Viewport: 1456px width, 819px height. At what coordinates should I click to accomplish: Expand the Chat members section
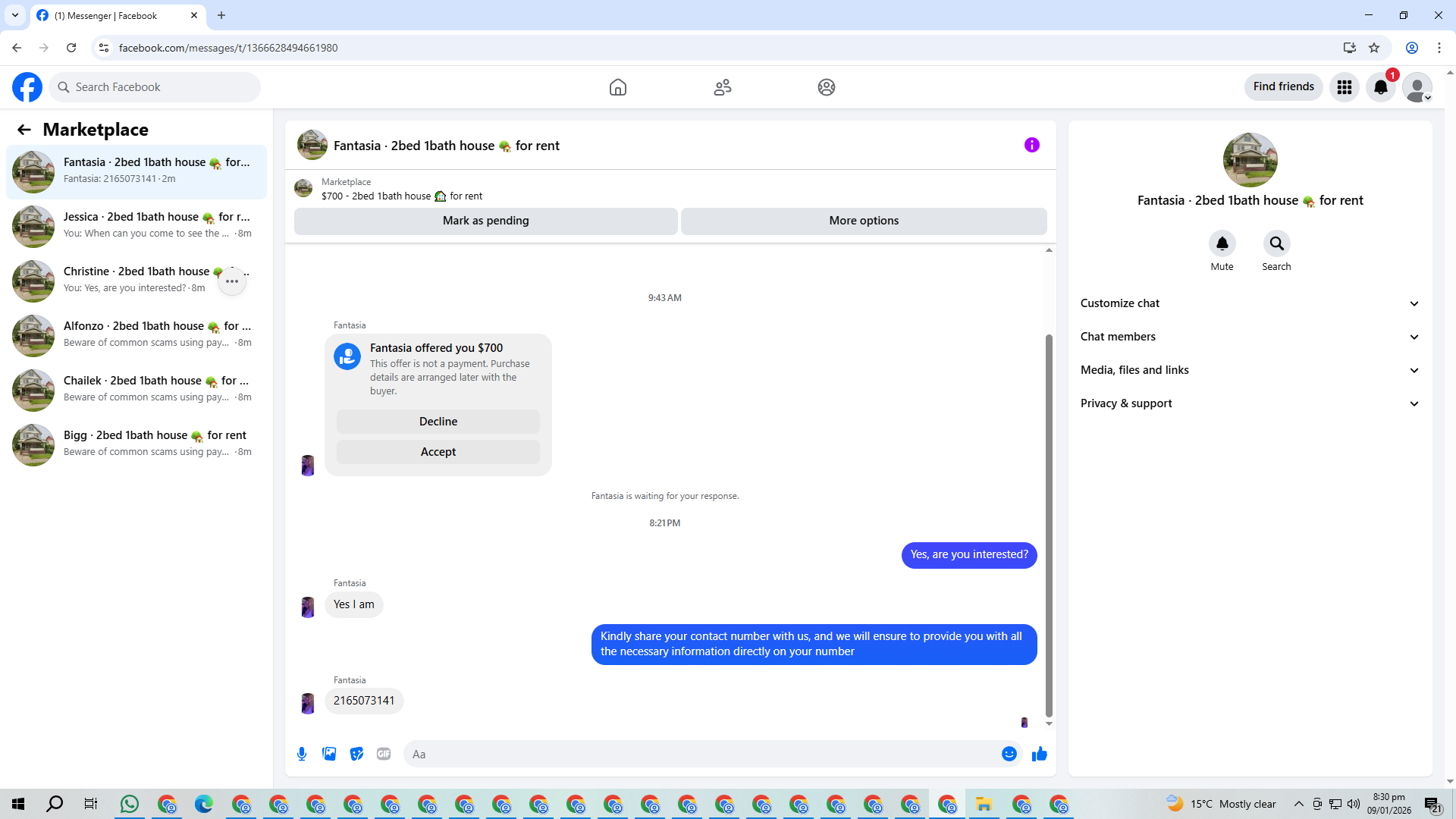(x=1250, y=337)
